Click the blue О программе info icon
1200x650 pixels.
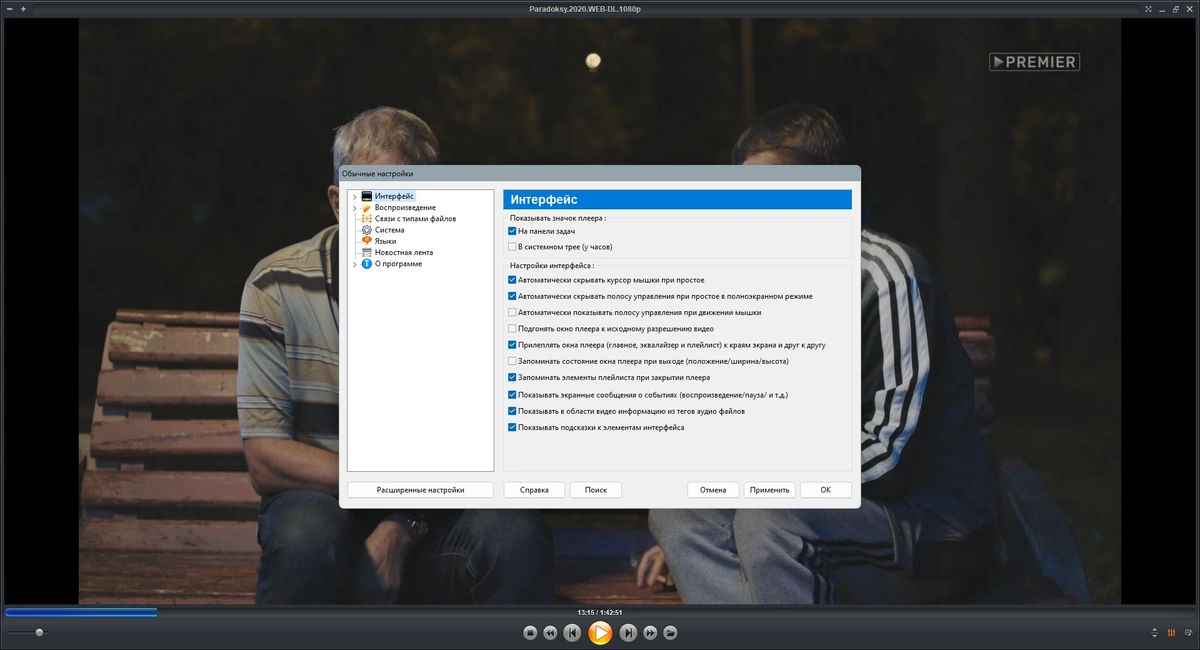click(x=367, y=264)
